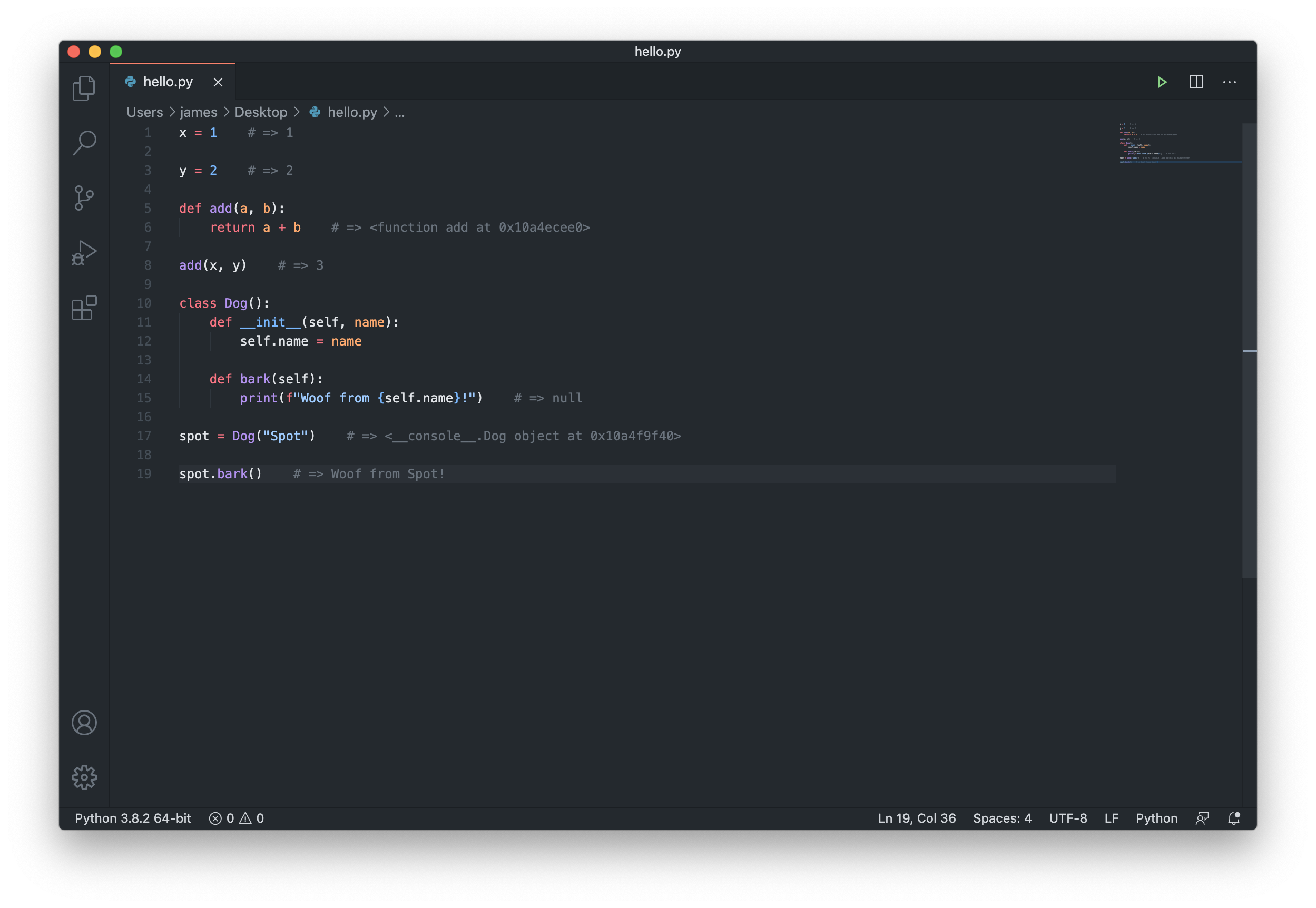The image size is (1316, 908).
Task: Click Ln 19, Col 36 indicator
Action: 917,818
